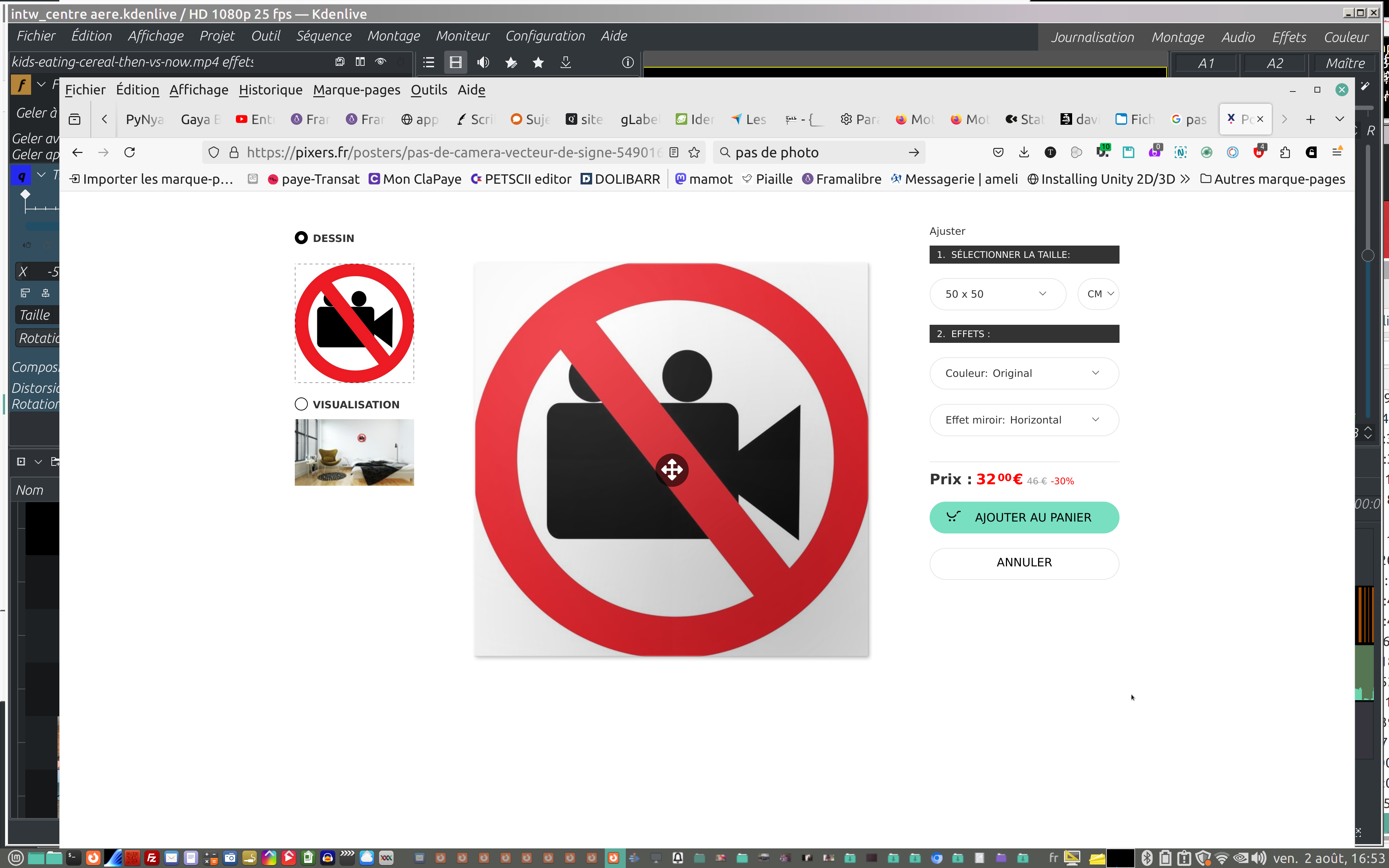This screenshot has width=1389, height=868.
Task: Open Firefox hamburger application menu
Action: [x=1337, y=152]
